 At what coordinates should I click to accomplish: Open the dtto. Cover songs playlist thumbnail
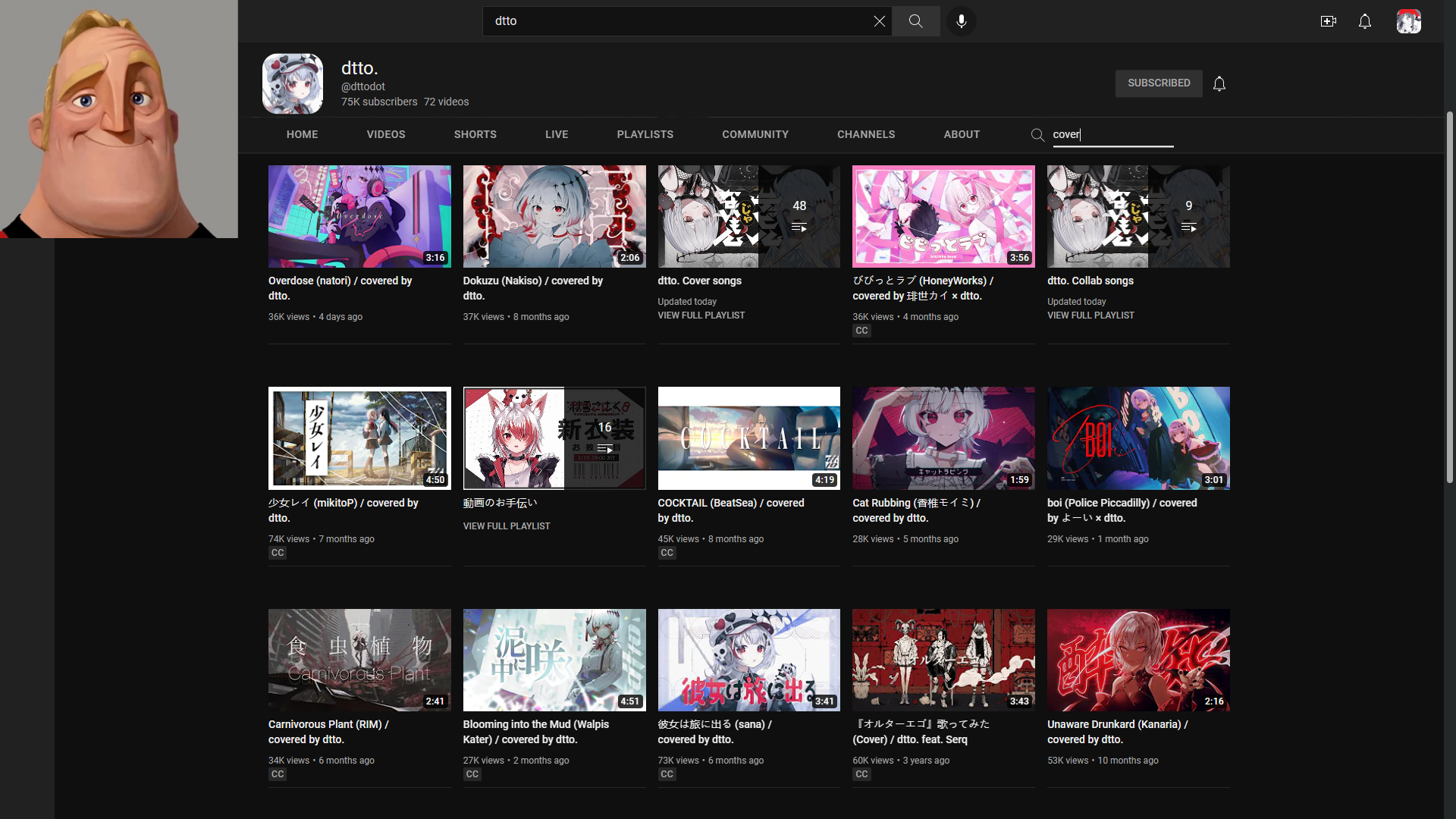[748, 217]
